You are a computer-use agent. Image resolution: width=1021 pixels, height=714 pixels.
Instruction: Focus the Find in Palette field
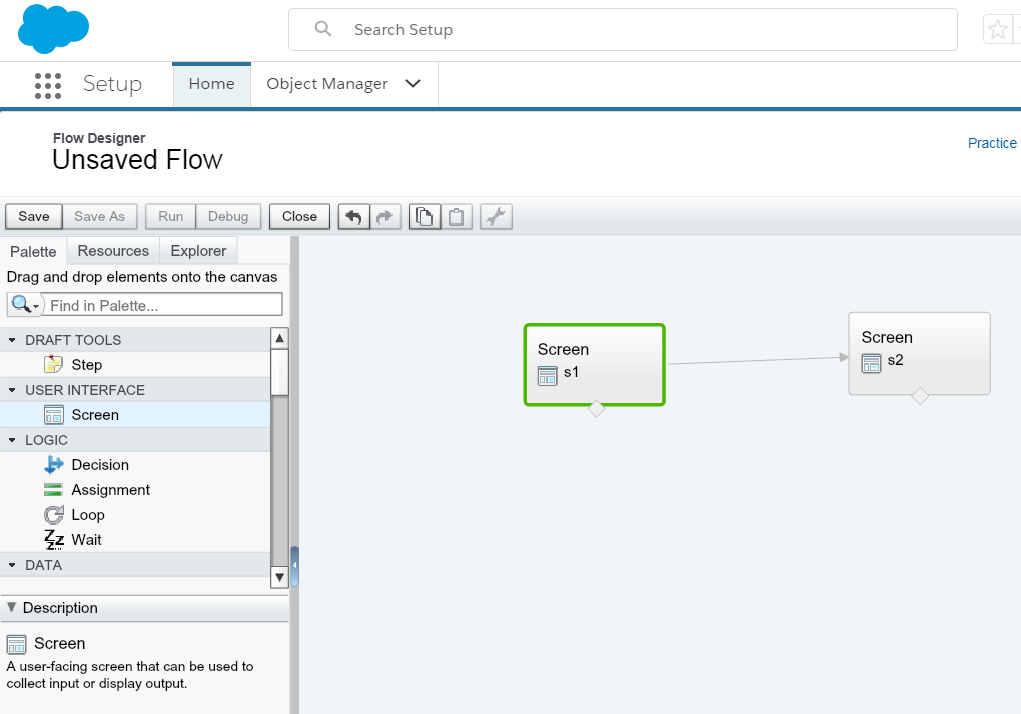(163, 305)
